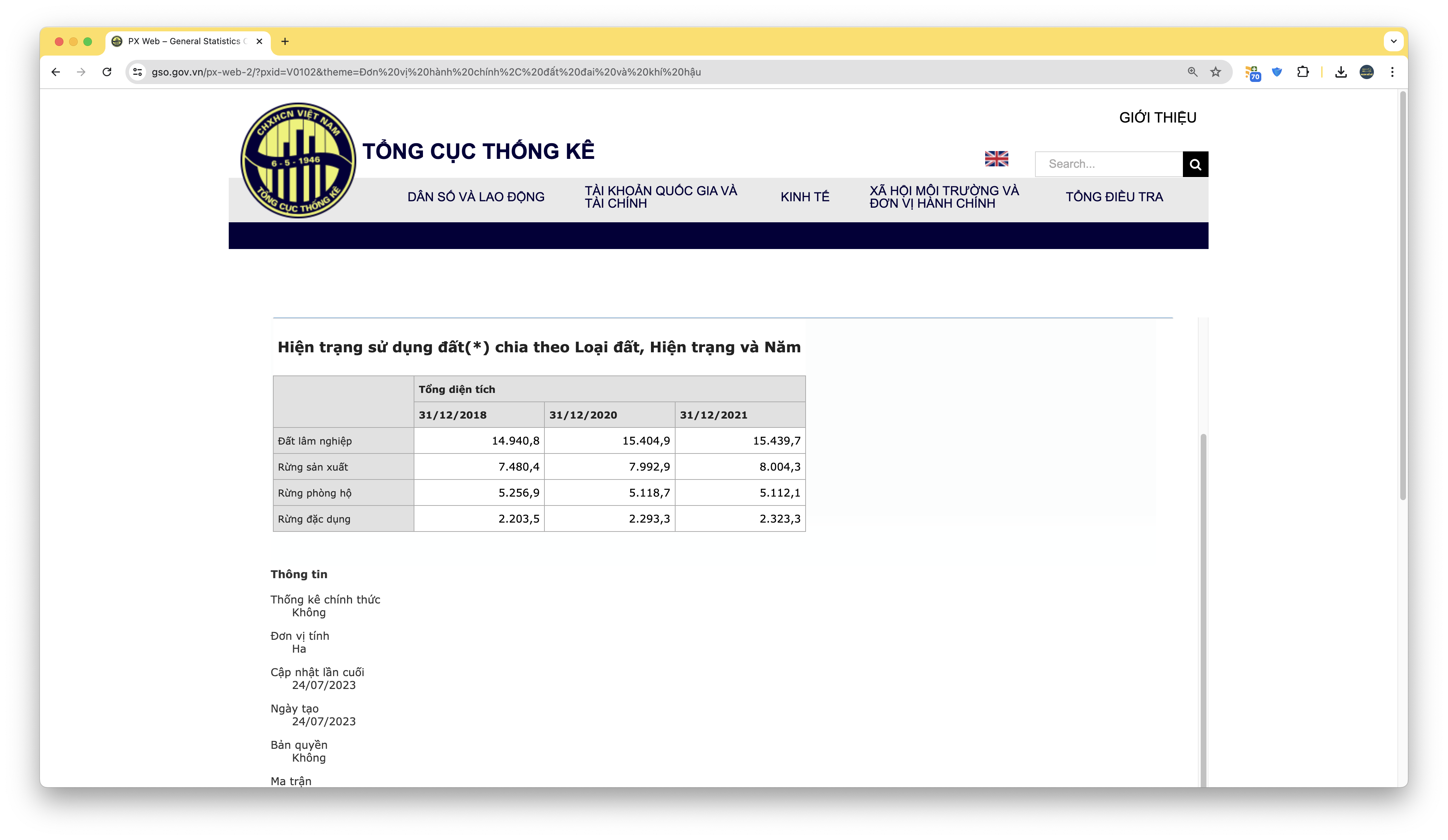Screen dimensions: 1448x840
Task: Click the value 7.992,9
Action: click(x=649, y=467)
